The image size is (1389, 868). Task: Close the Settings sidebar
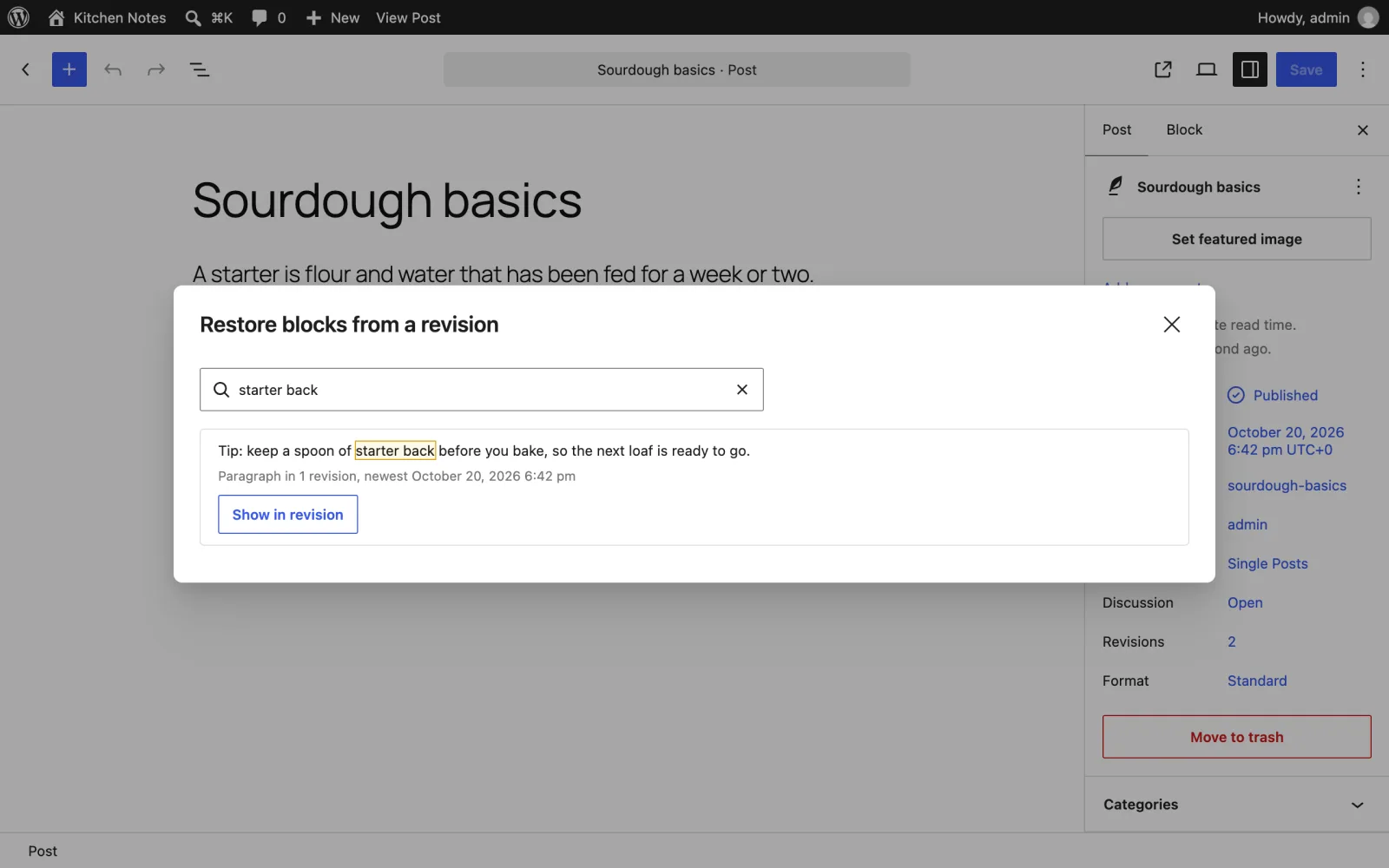(1363, 130)
